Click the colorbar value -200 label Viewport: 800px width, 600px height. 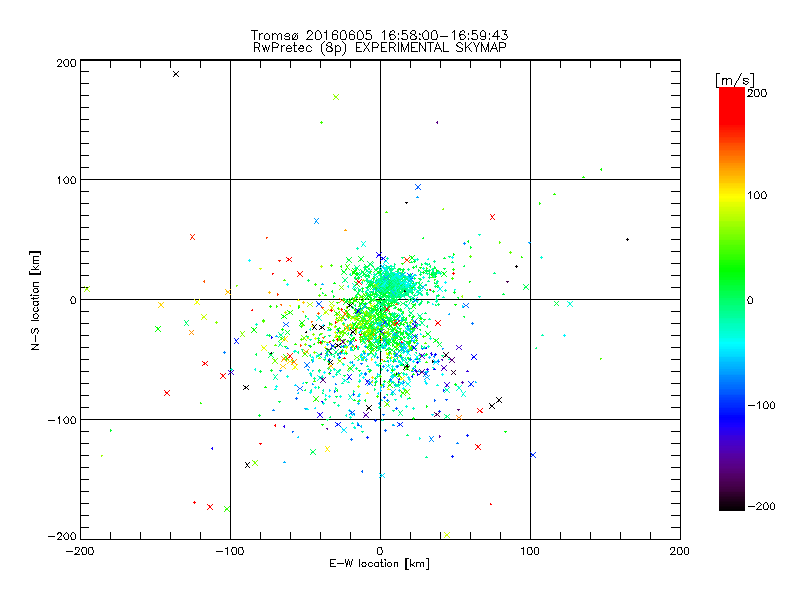click(x=761, y=506)
